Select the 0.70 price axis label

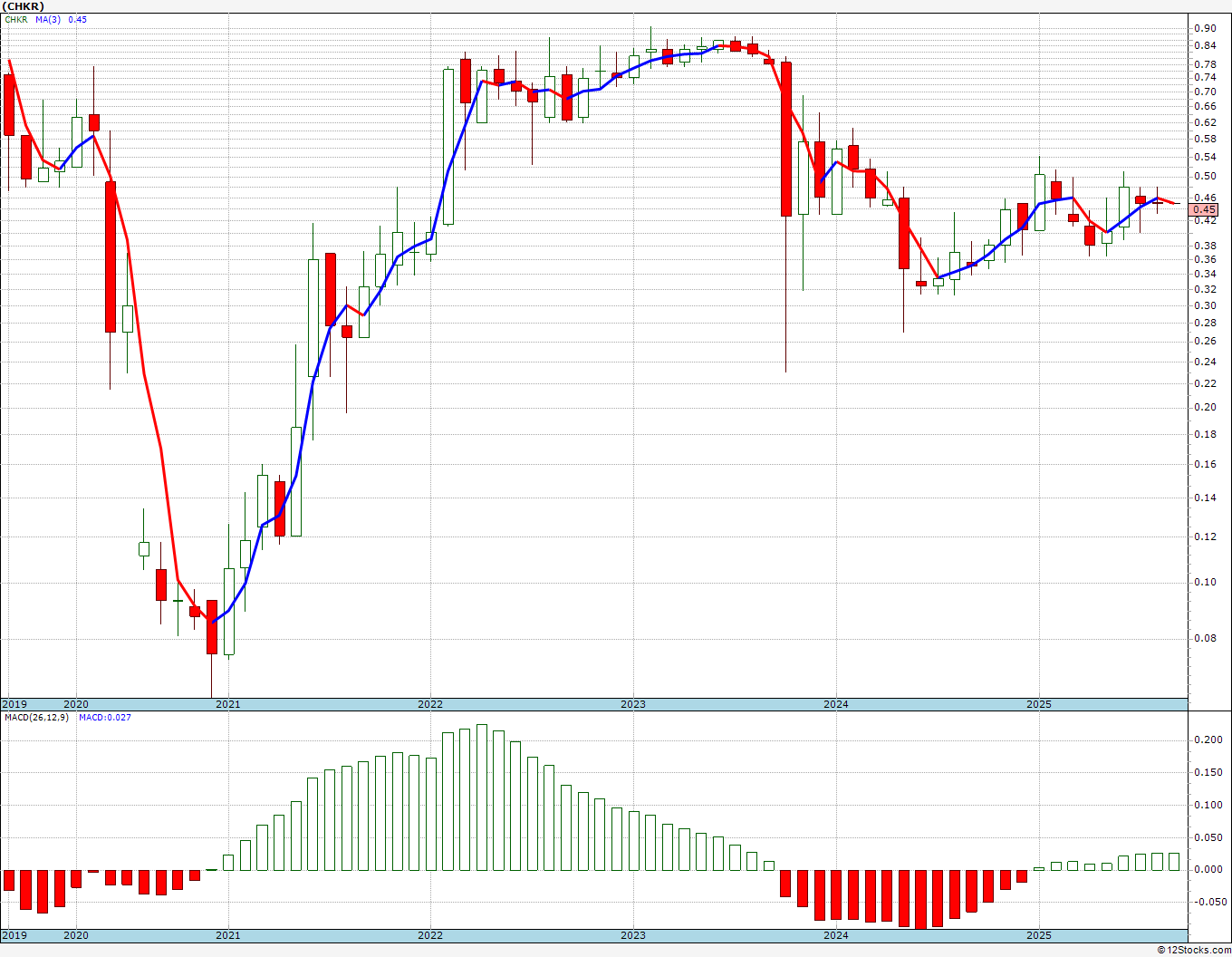pos(1205,92)
